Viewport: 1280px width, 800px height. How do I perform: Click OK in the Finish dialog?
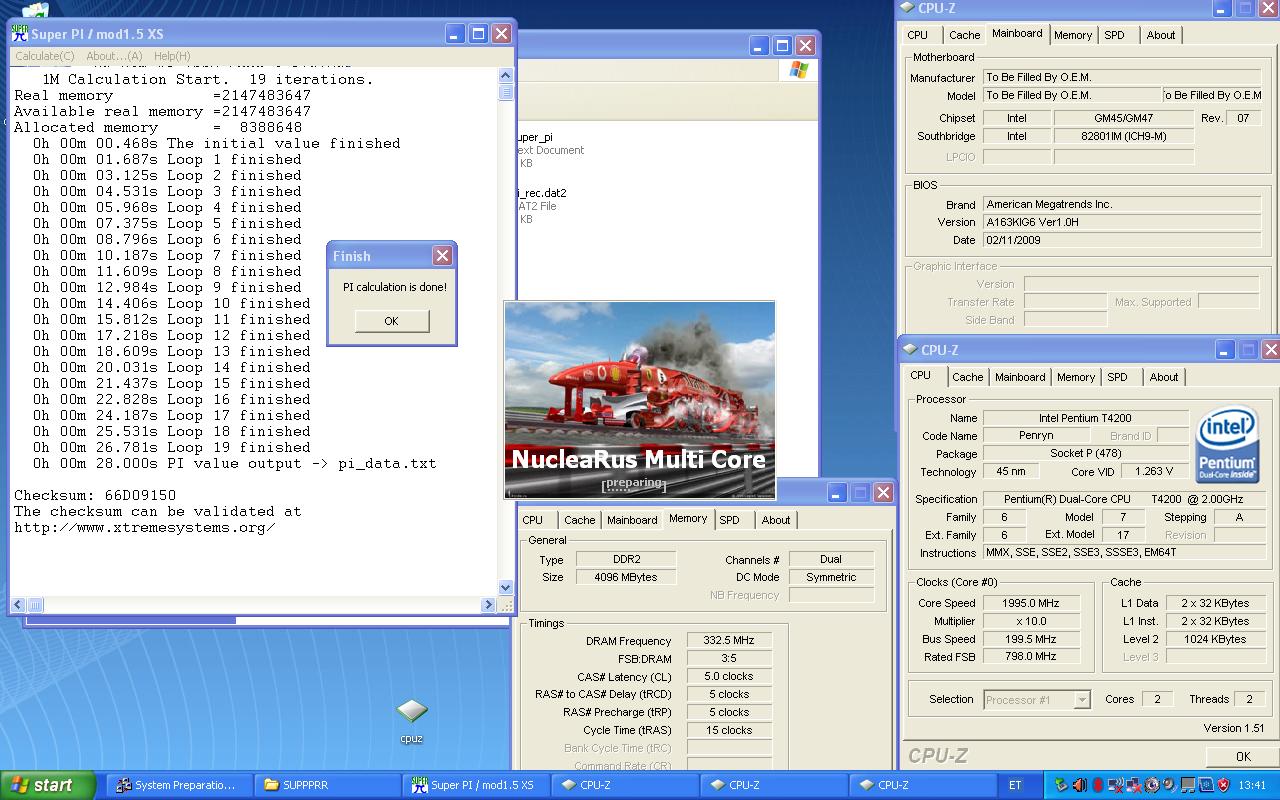[x=391, y=321]
